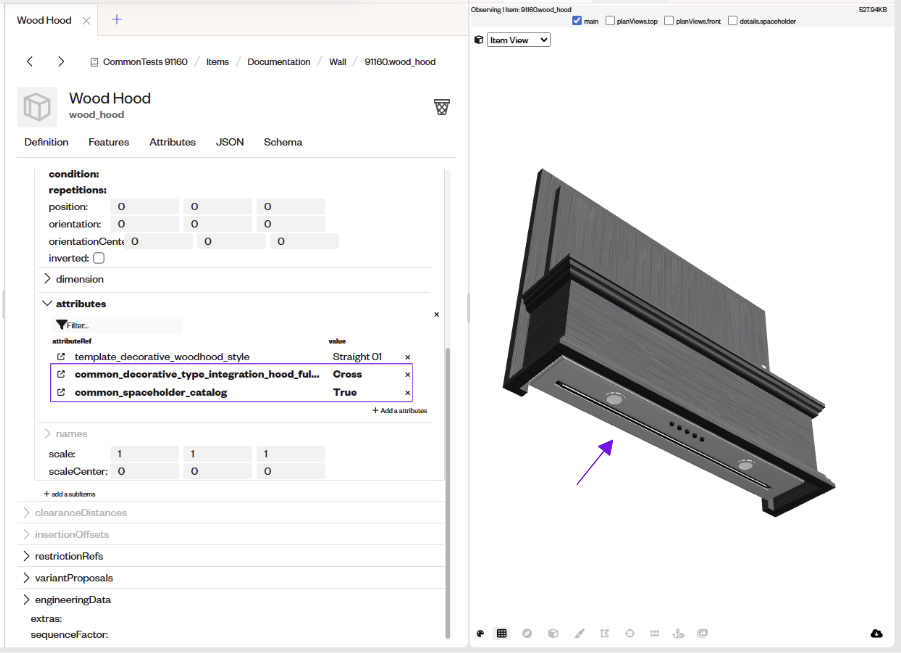Remove the common_spaceholder_catalog attribute

coord(408,393)
